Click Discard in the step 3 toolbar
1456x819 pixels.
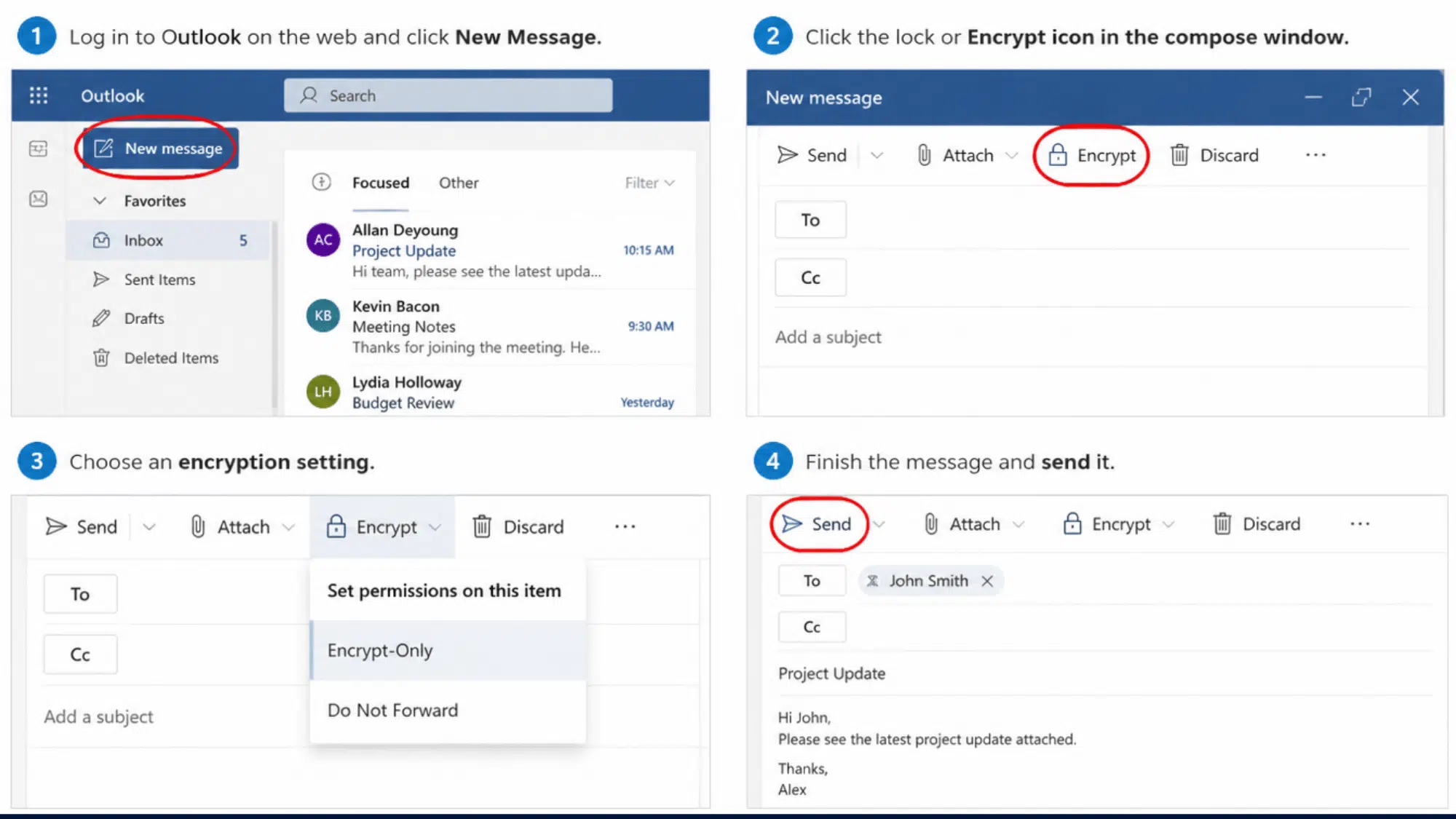coord(518,526)
